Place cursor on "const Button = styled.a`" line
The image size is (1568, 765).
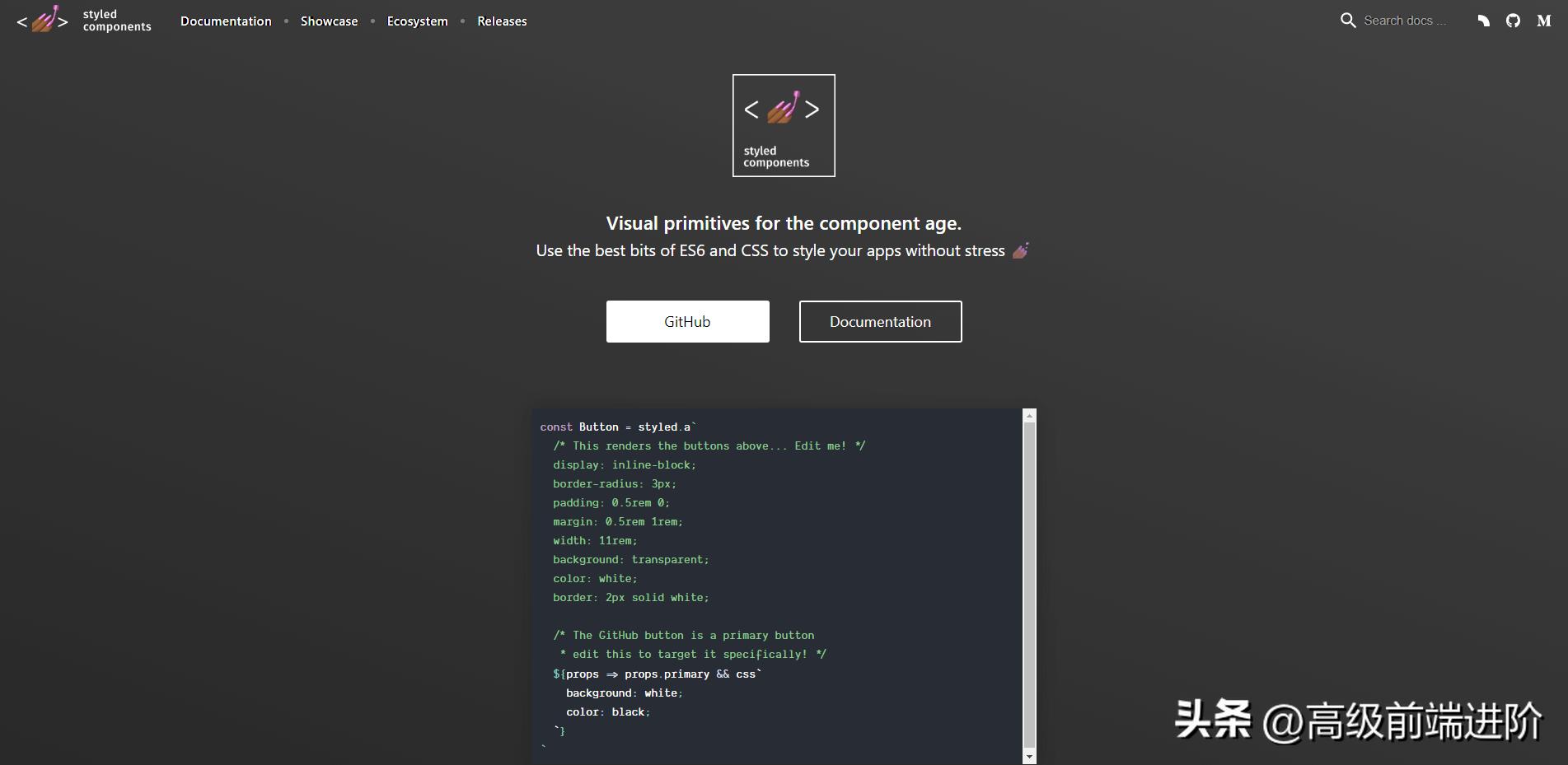618,427
